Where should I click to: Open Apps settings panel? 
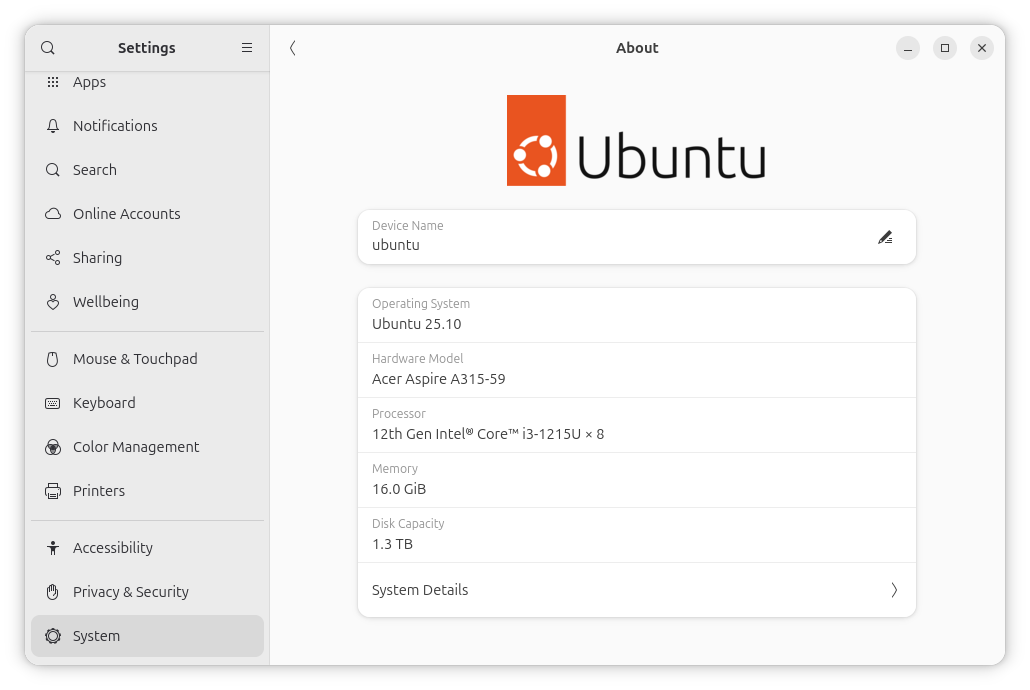click(89, 82)
